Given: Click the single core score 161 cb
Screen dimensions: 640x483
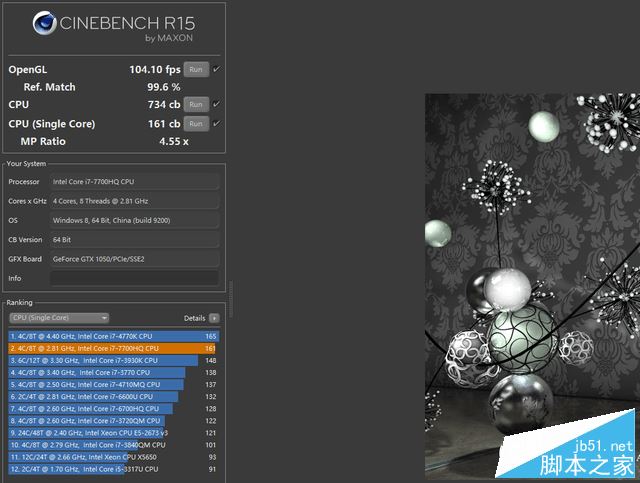Looking at the screenshot, I should click(164, 124).
